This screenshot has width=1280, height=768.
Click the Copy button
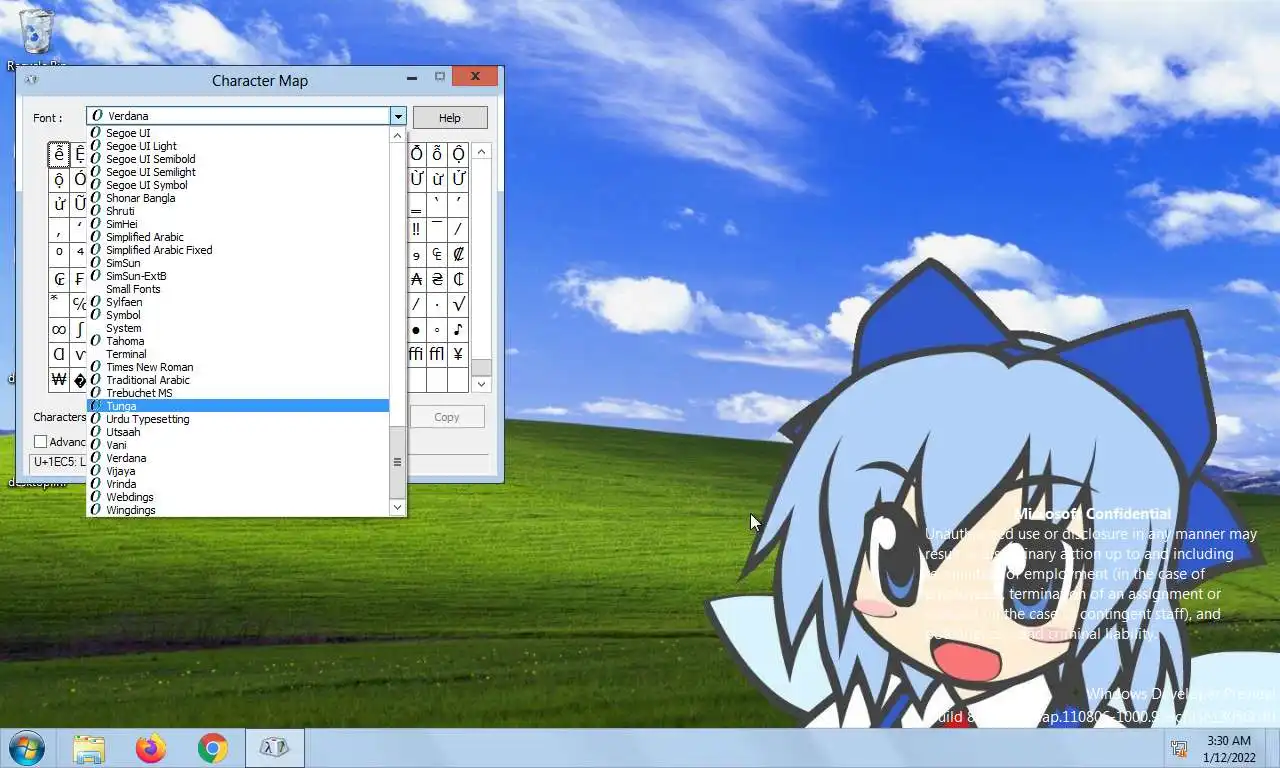pos(447,417)
